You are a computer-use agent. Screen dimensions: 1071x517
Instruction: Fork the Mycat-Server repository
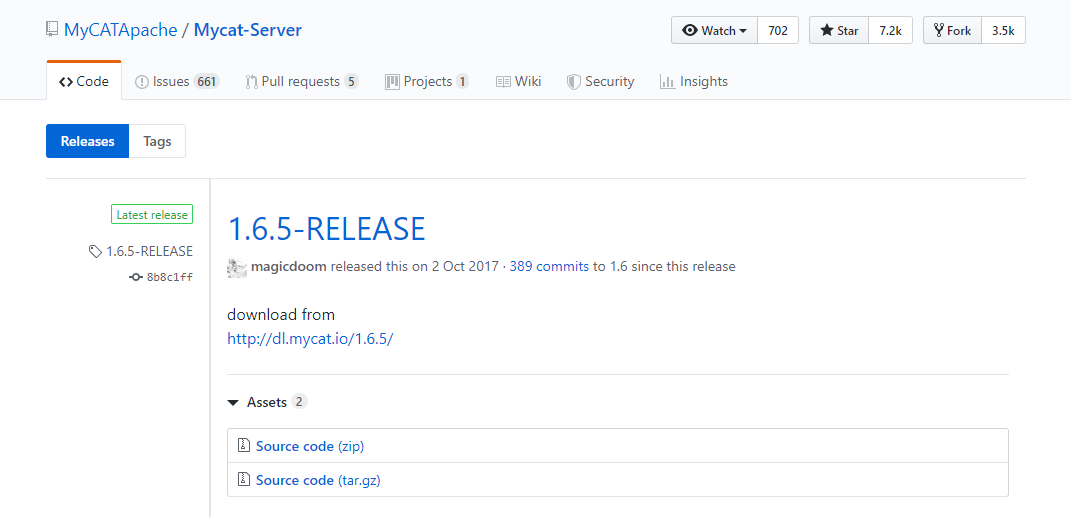[x=952, y=31]
